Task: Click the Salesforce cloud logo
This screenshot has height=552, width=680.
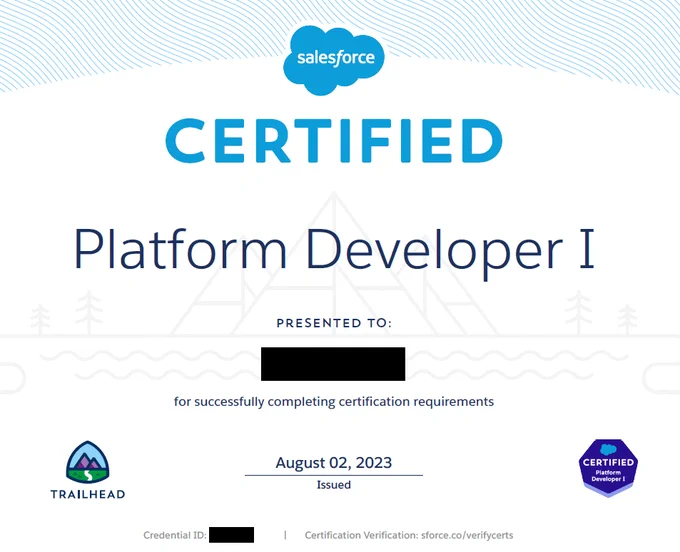Action: click(x=333, y=60)
